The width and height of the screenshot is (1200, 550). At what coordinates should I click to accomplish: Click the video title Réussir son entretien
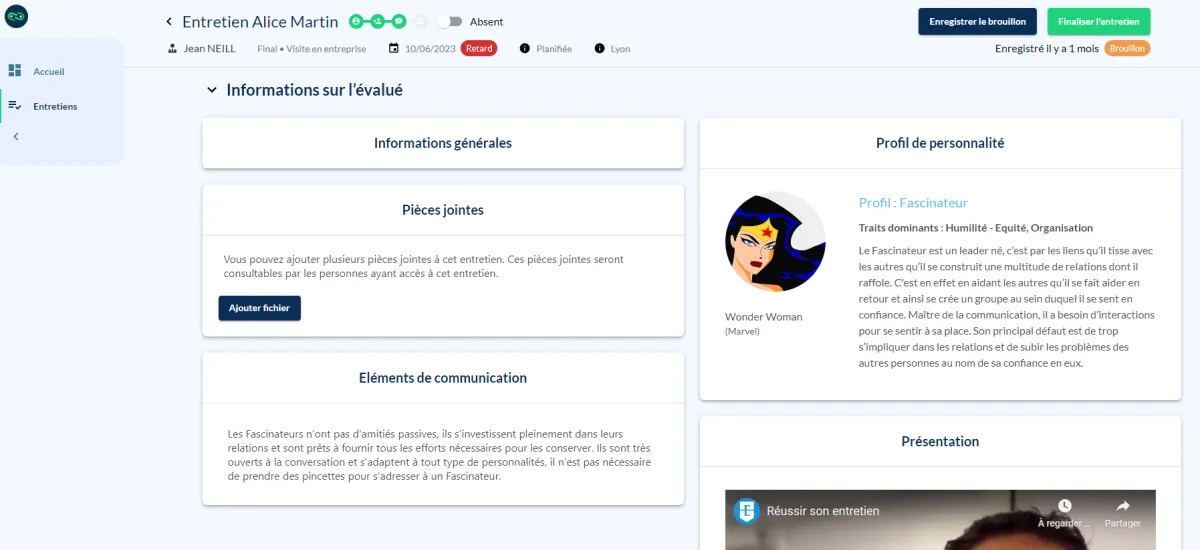[823, 511]
